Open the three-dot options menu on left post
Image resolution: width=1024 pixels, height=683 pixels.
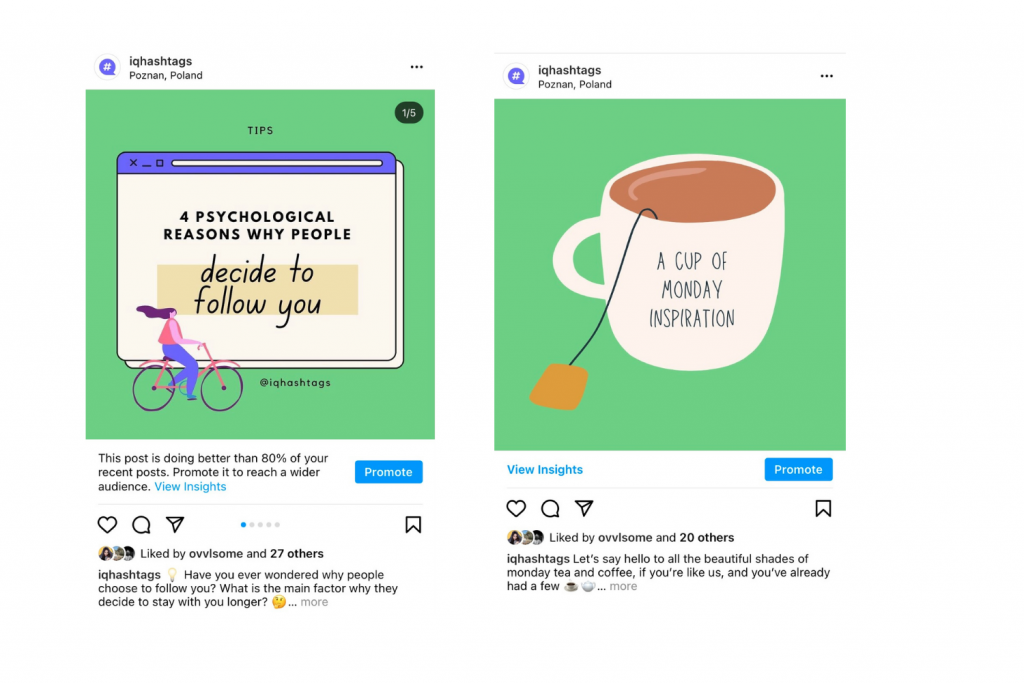[416, 66]
